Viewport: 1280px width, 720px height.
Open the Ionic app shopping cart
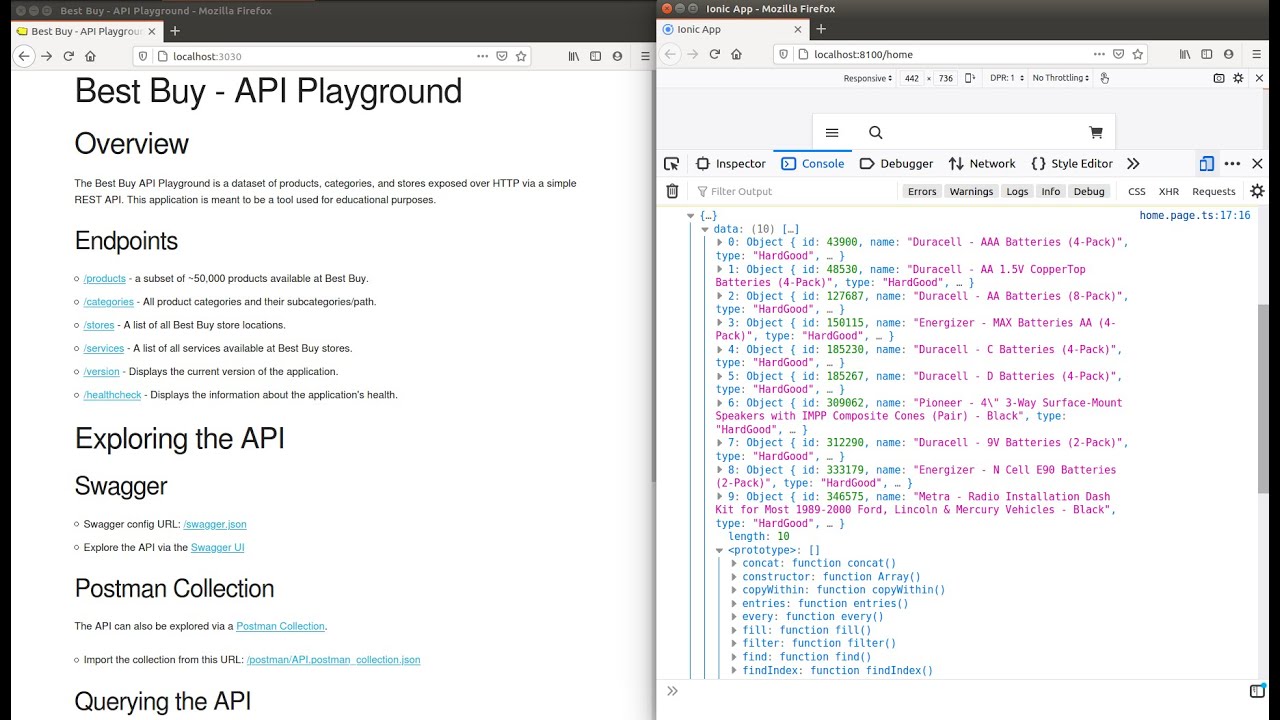(1096, 132)
